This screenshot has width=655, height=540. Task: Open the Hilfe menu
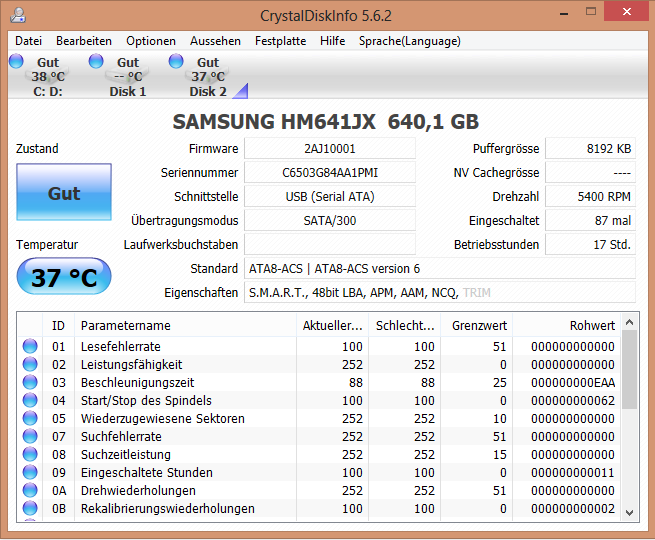pyautogui.click(x=333, y=41)
